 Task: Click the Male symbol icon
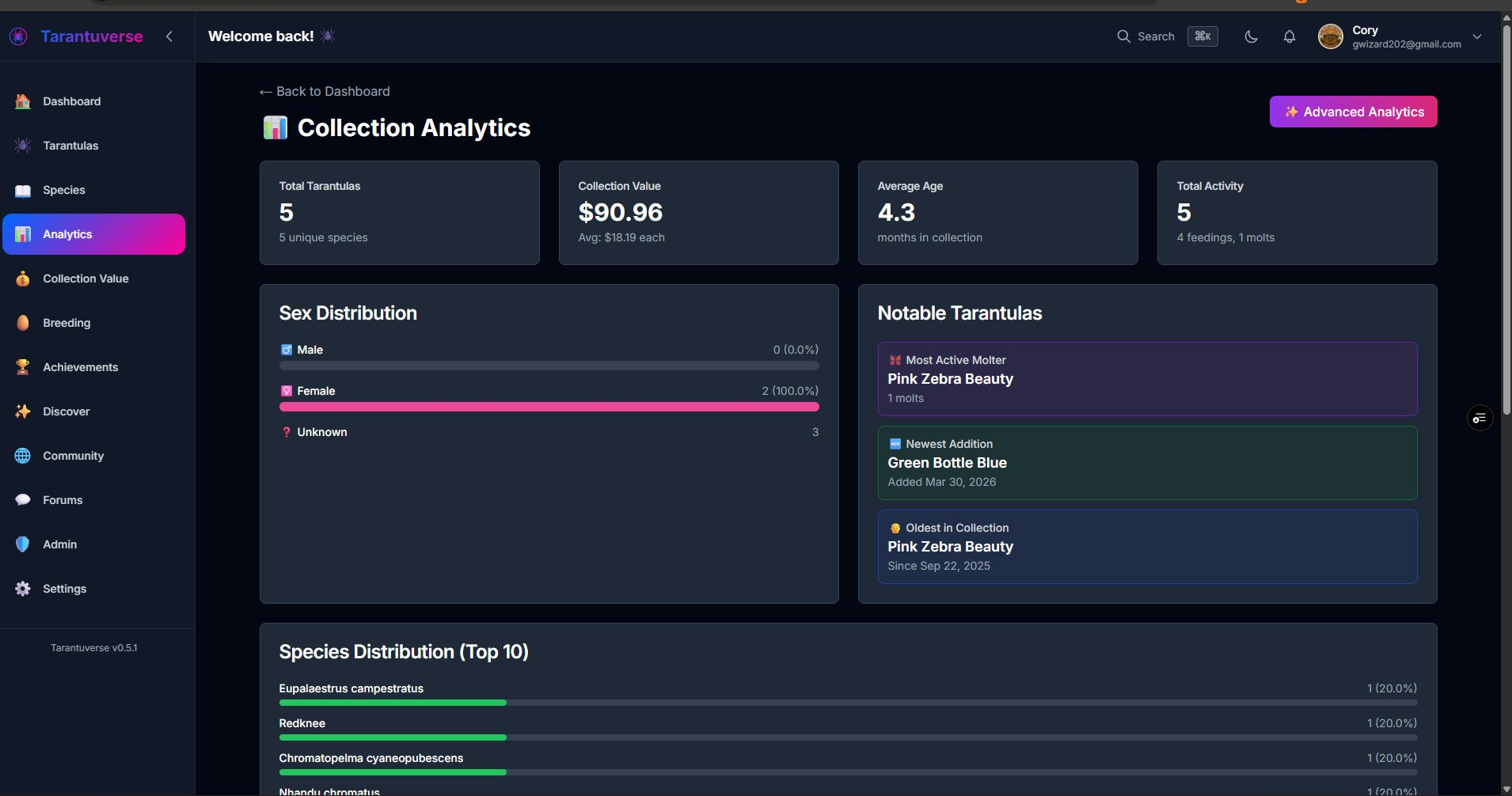(287, 350)
